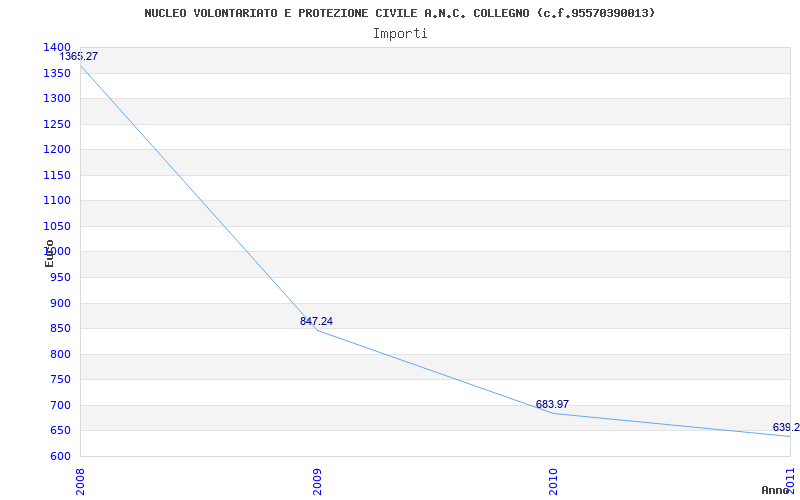Click the Anno axis title
This screenshot has height=500, width=800.
pos(776,490)
